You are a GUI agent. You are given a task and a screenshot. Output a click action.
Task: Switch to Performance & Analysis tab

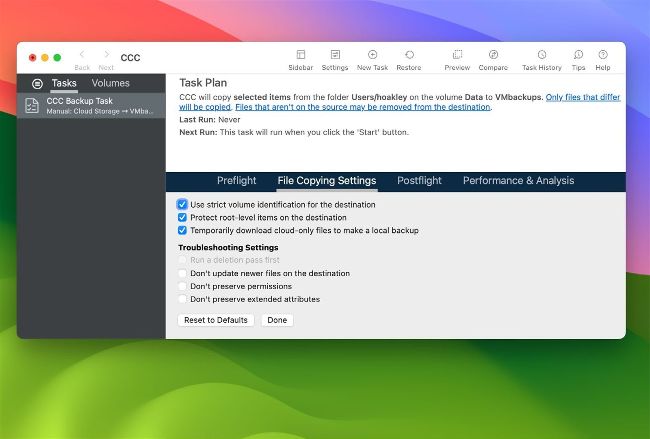click(x=518, y=181)
